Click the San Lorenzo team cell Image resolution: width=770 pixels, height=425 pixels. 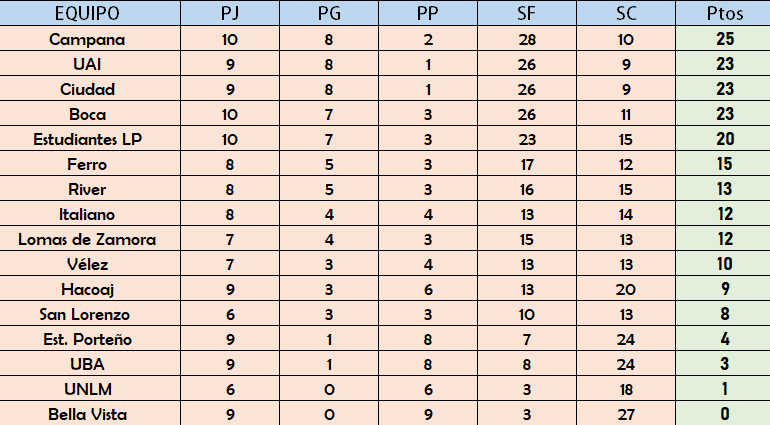pos(90,313)
